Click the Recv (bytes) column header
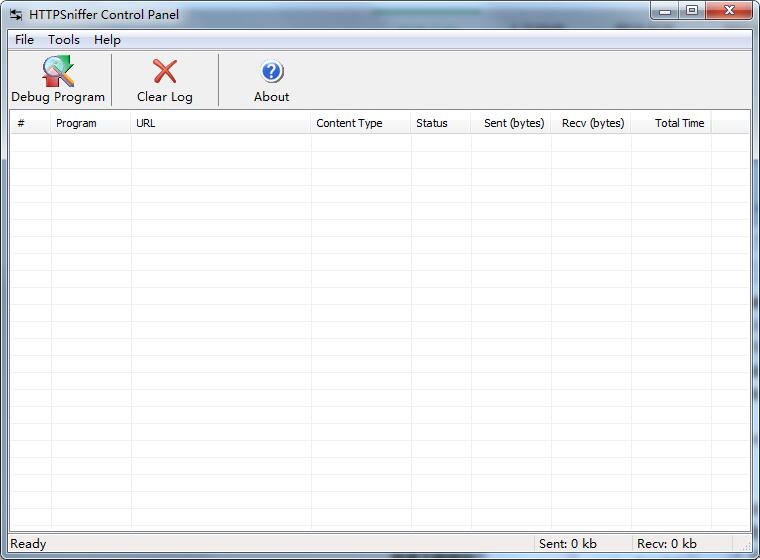The height and width of the screenshot is (560, 760). [x=591, y=123]
